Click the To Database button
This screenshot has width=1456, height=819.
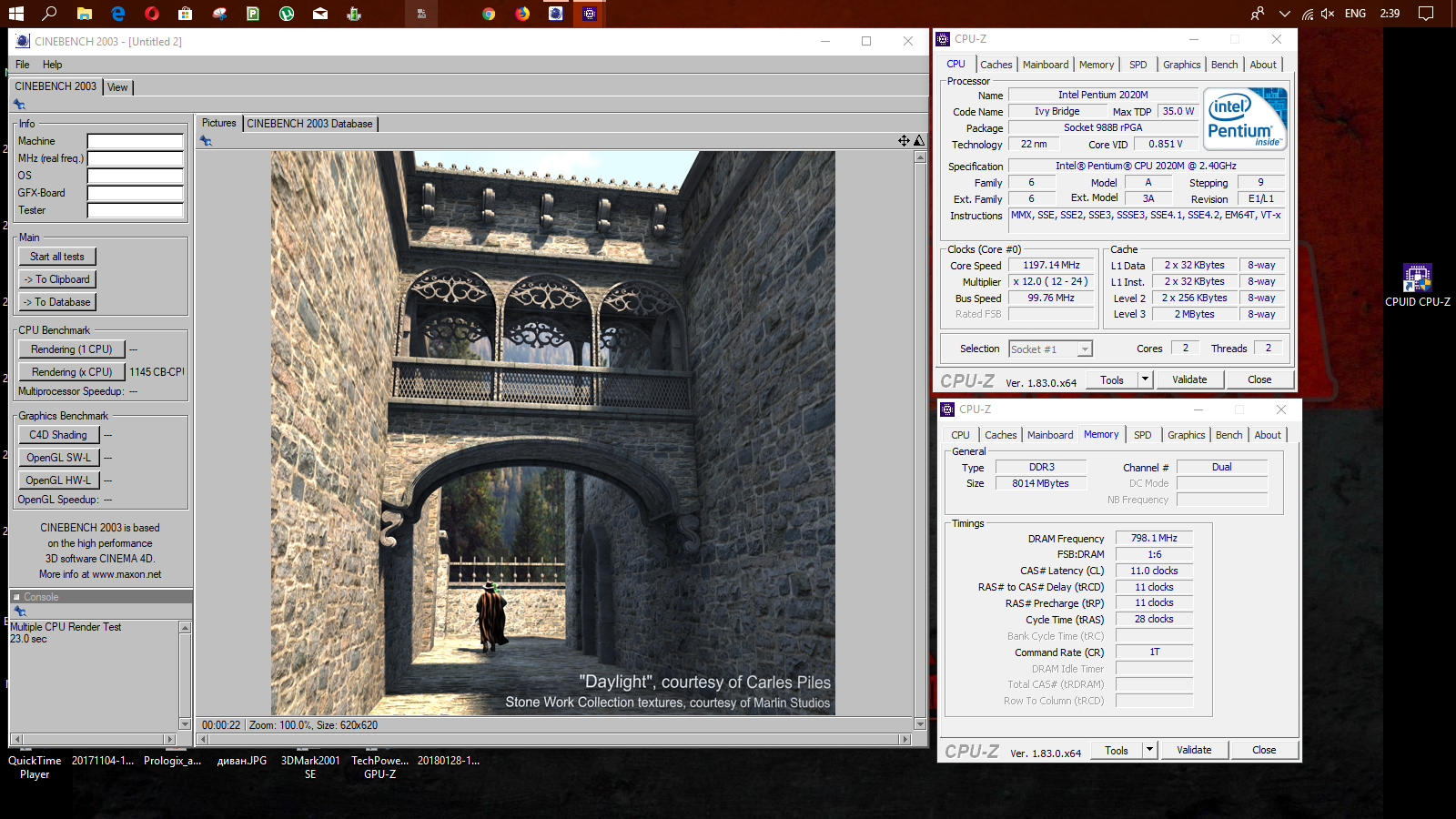[57, 302]
